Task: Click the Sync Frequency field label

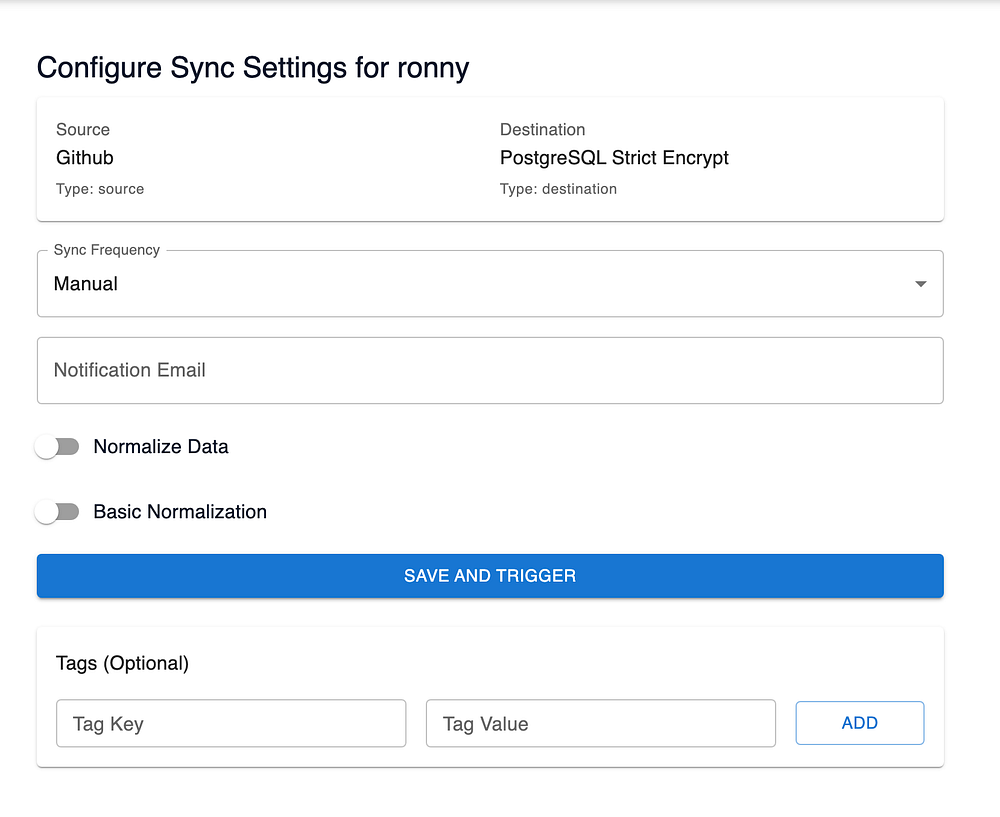Action: pos(106,250)
